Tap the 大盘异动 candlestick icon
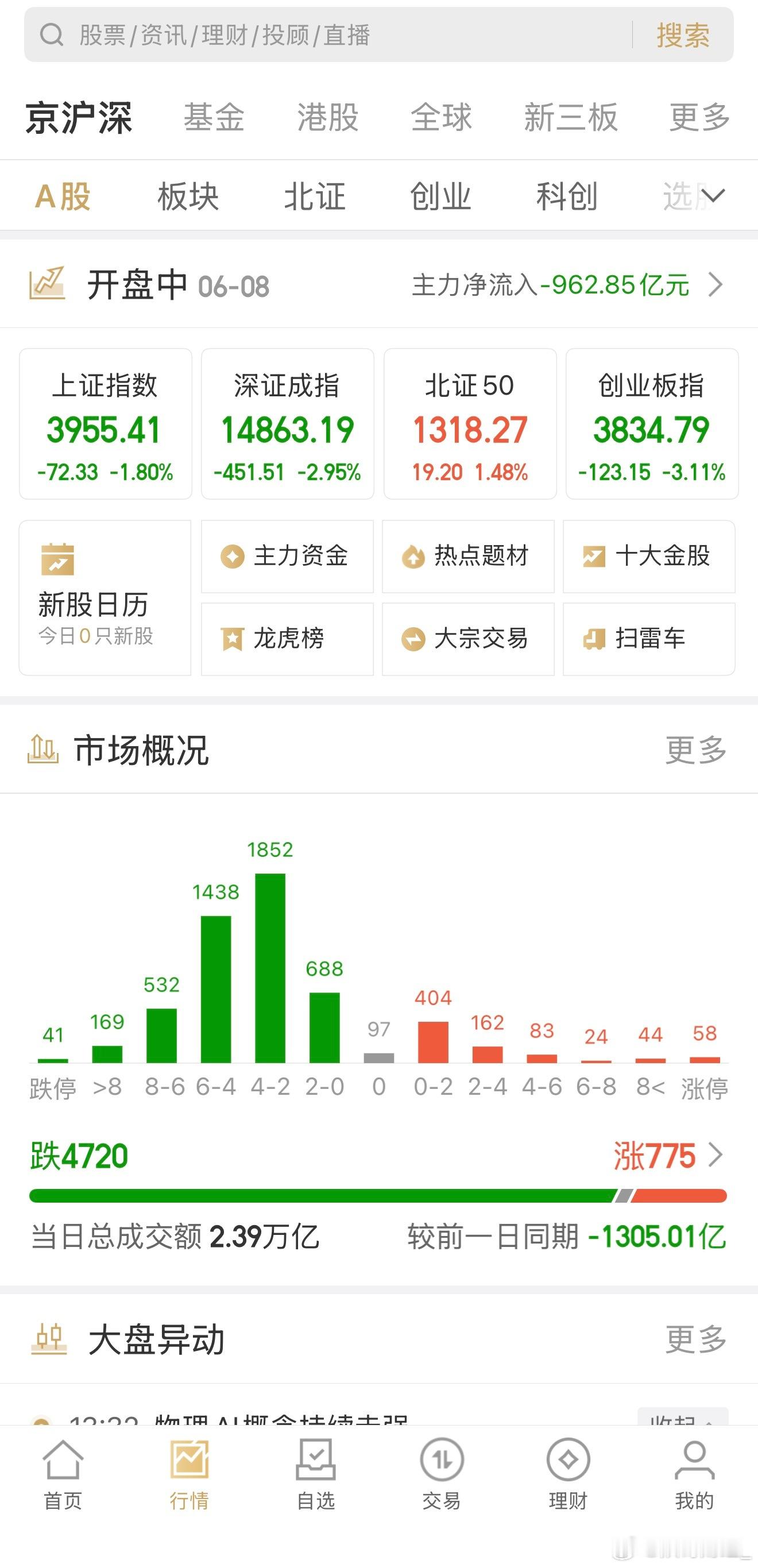 [49, 1339]
